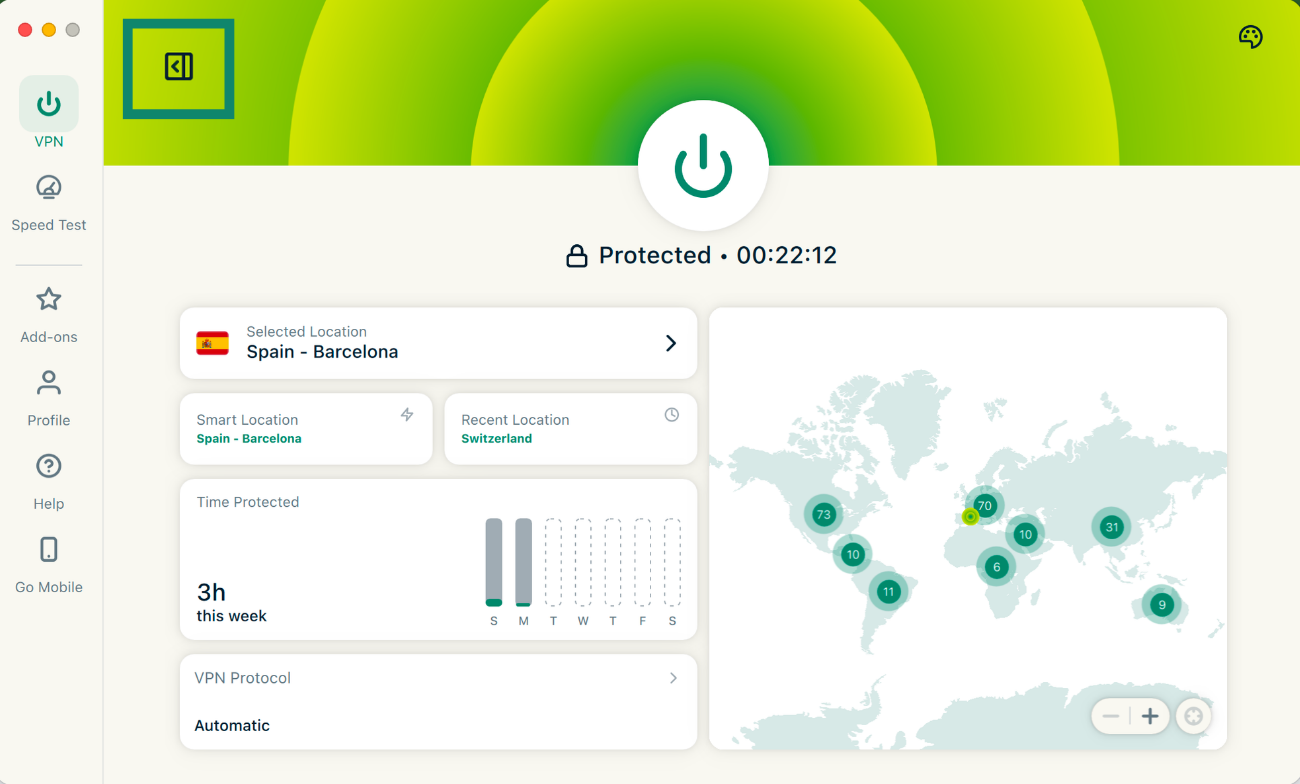Connect to Recent Location Switzerland
Viewport: 1300px width, 784px height.
(x=570, y=429)
